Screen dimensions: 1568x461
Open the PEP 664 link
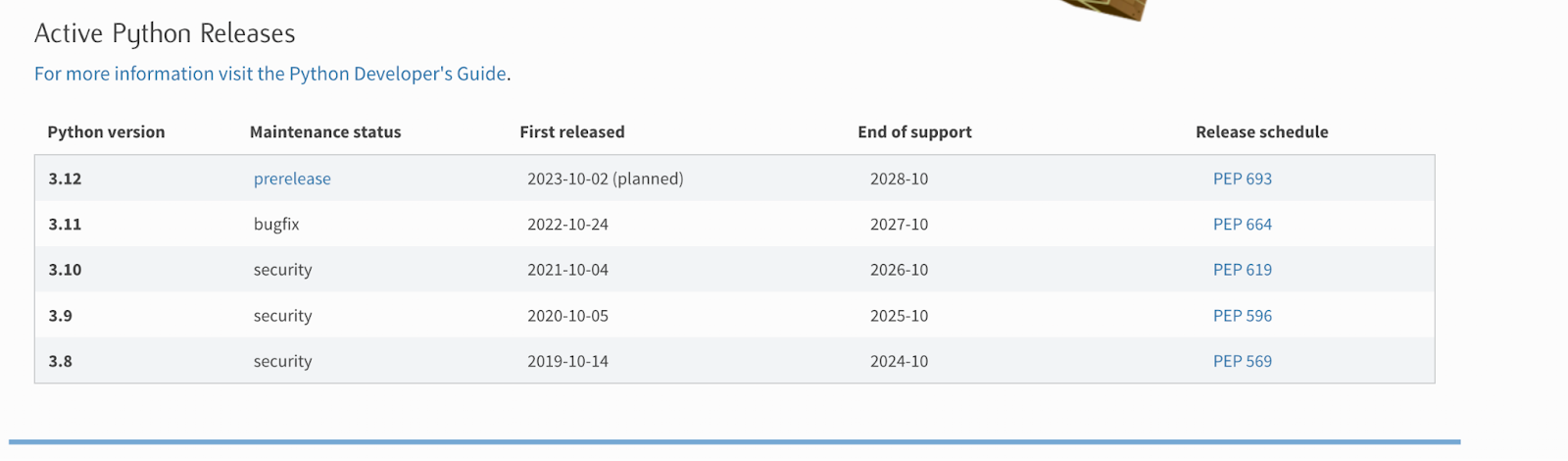coord(1242,224)
